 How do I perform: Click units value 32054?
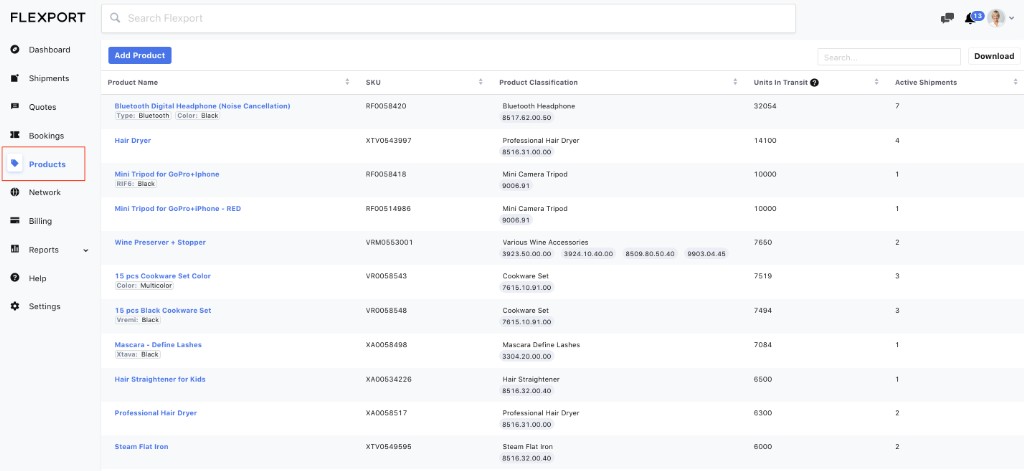coord(765,106)
